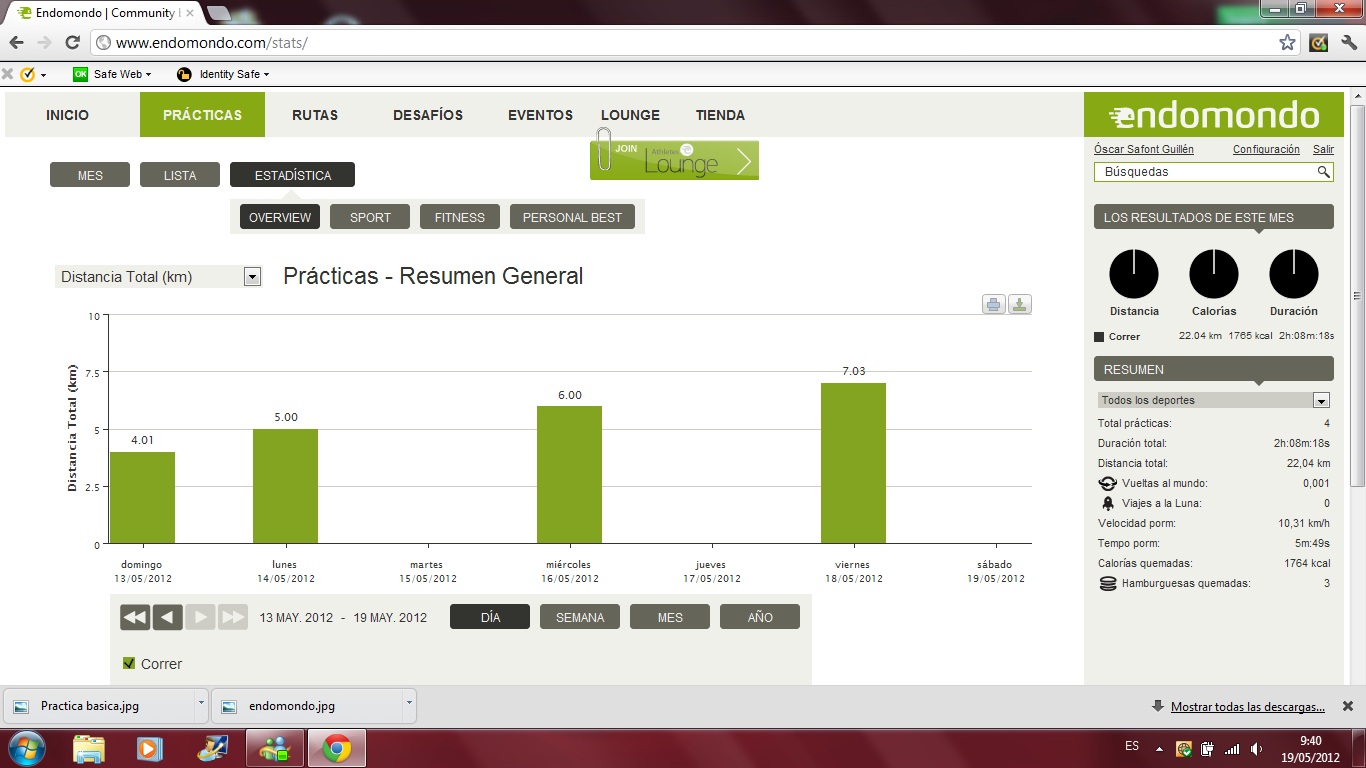
Task: Click the viernes 7.03 bar
Action: coord(853,463)
